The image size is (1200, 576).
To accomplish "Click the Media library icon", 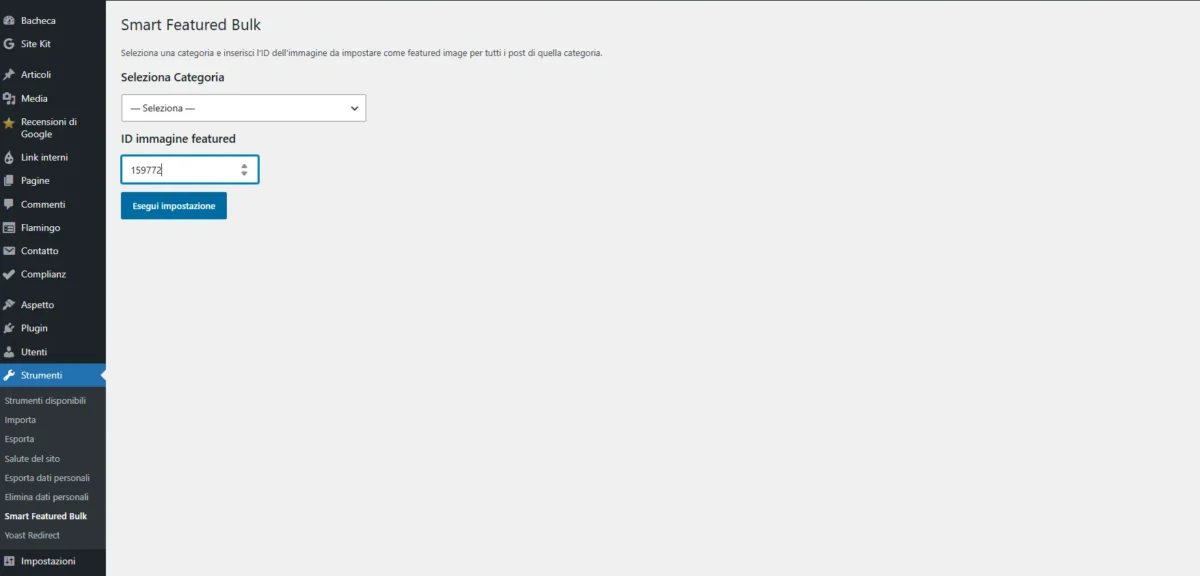I will tap(9, 98).
